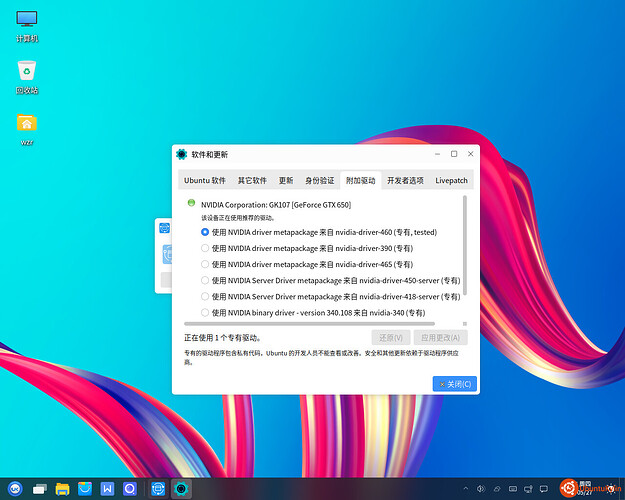Viewport: 625px width, 500px height.
Task: Close the 软件和更新 window with X
Action: coord(471,154)
